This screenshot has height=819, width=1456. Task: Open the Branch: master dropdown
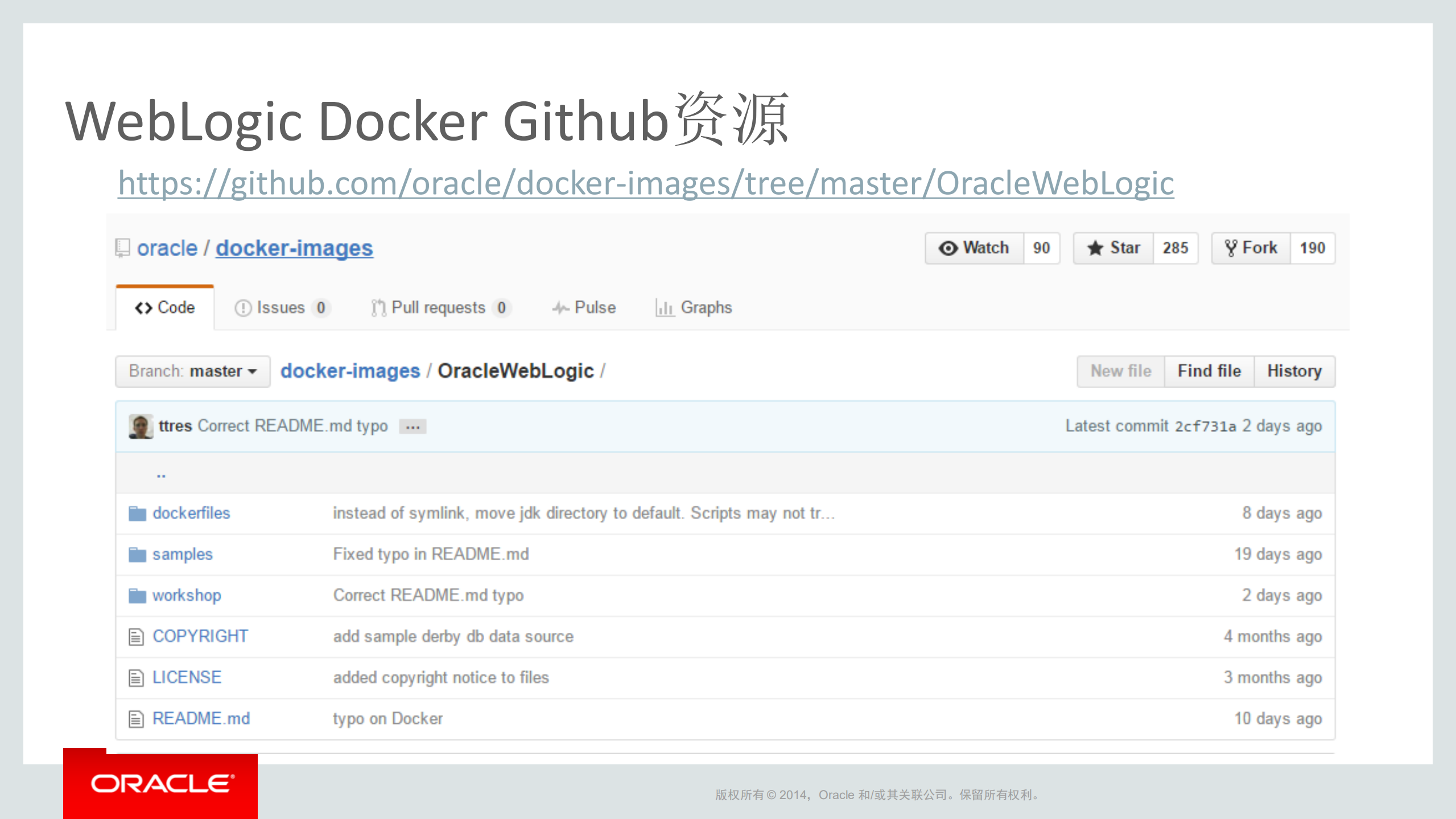click(192, 371)
